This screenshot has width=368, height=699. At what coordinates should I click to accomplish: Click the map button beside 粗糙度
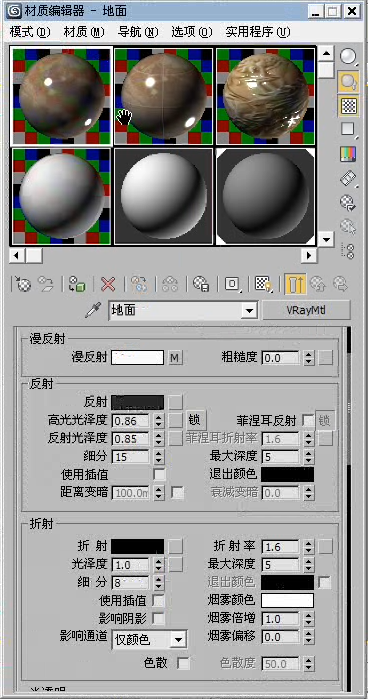coord(325,358)
